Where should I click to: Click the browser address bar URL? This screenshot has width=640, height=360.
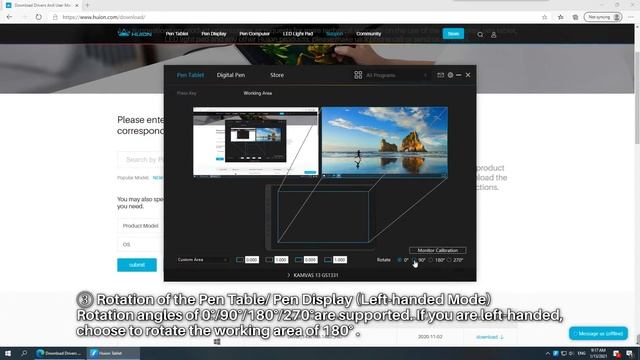[104, 17]
